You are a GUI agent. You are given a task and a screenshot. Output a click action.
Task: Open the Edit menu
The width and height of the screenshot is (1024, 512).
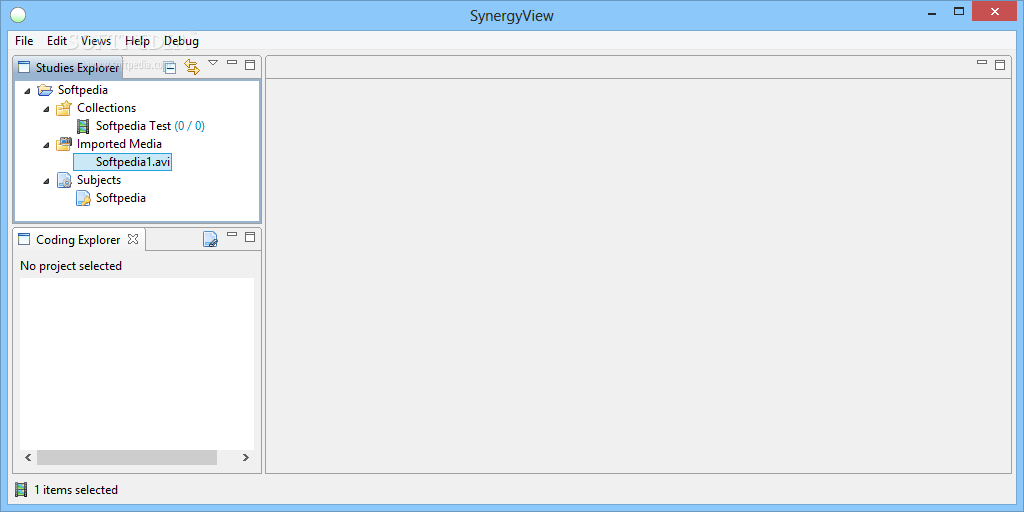click(x=57, y=41)
